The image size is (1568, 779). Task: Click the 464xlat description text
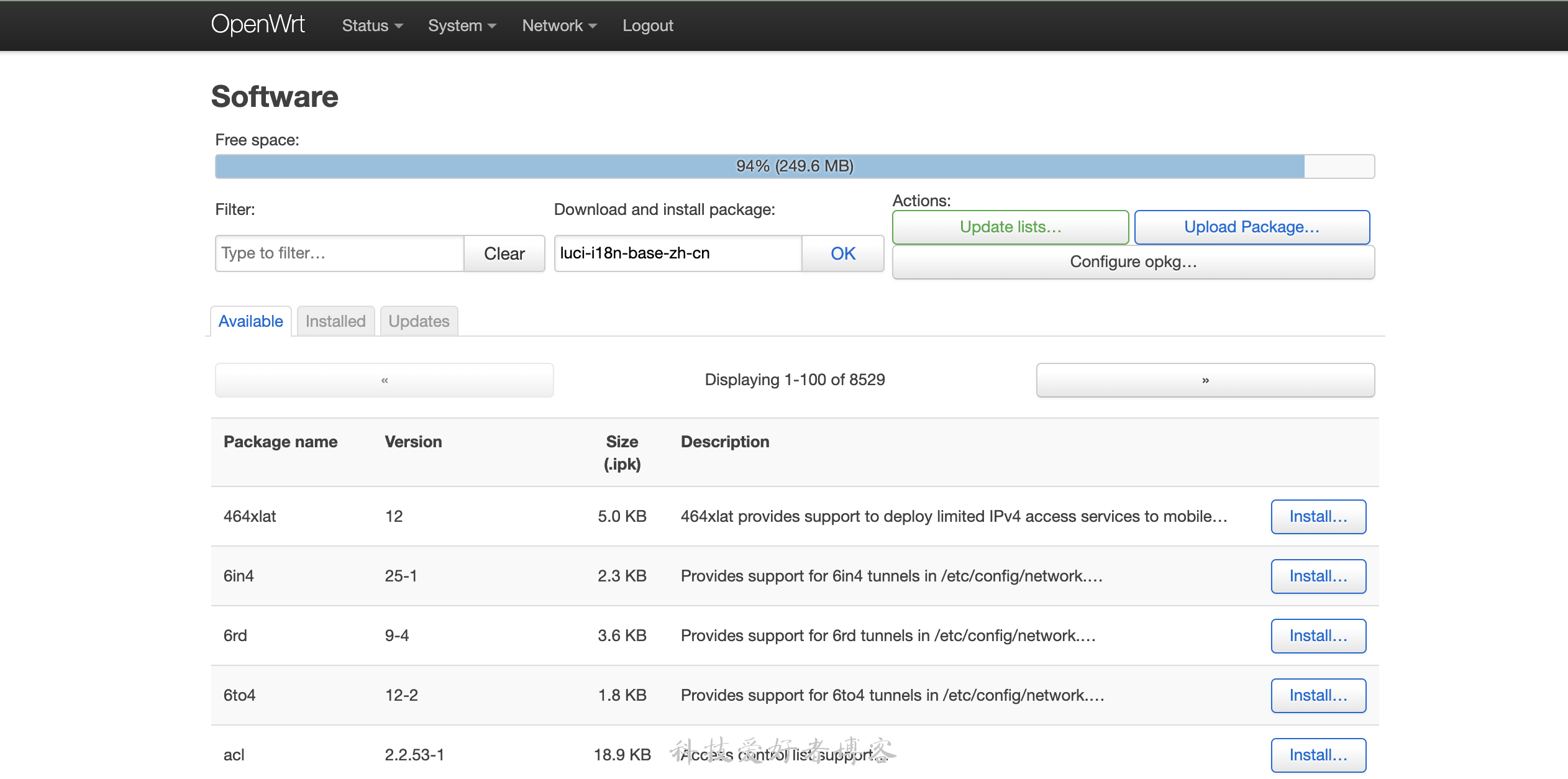(x=954, y=516)
